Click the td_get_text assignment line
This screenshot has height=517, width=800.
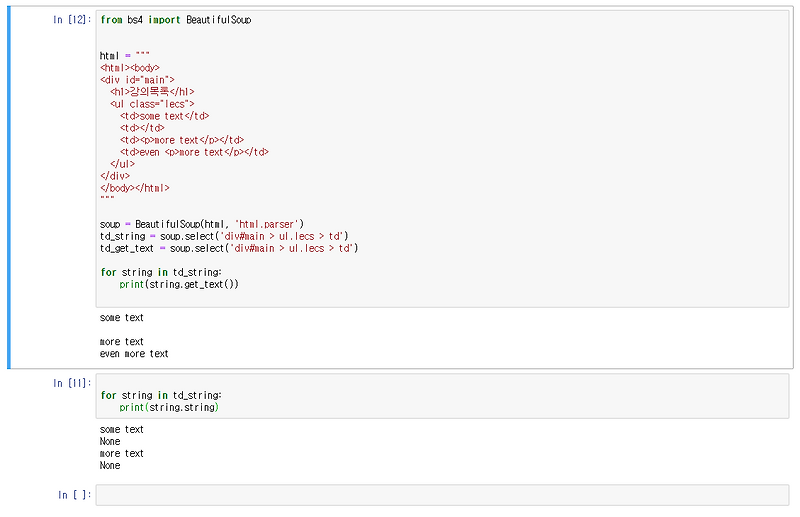point(228,247)
